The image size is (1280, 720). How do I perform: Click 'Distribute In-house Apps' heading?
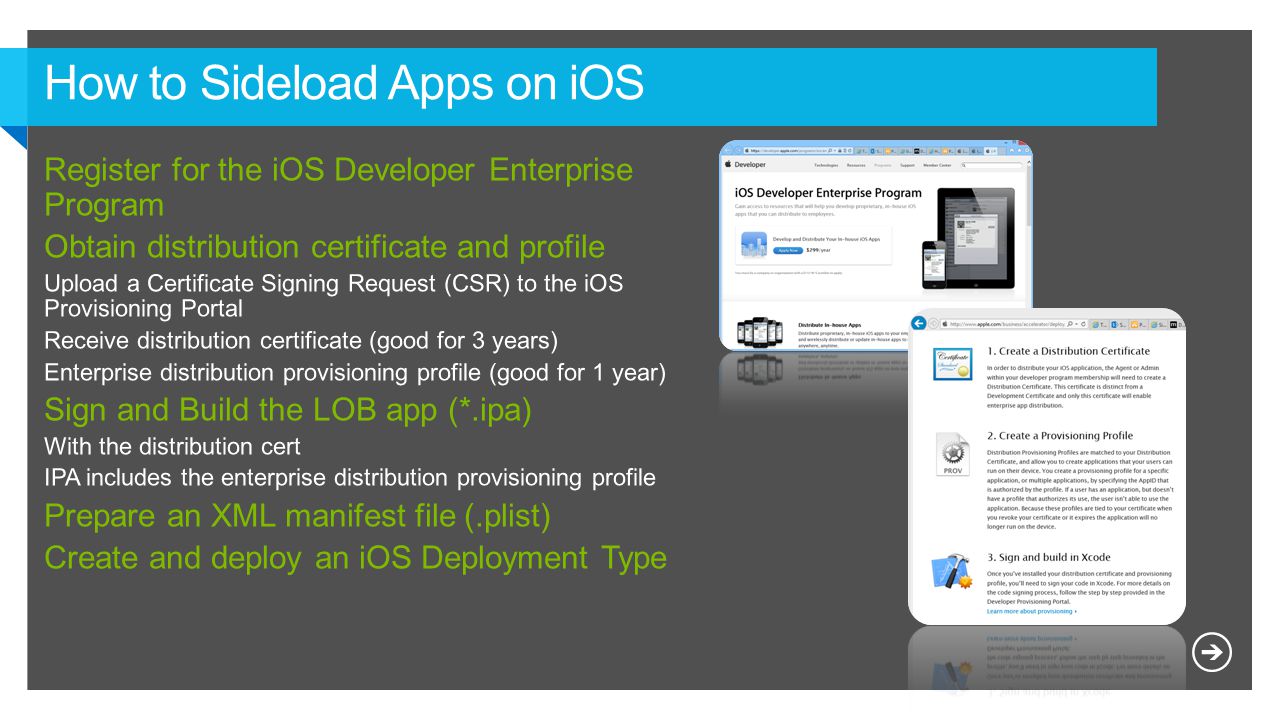830,325
